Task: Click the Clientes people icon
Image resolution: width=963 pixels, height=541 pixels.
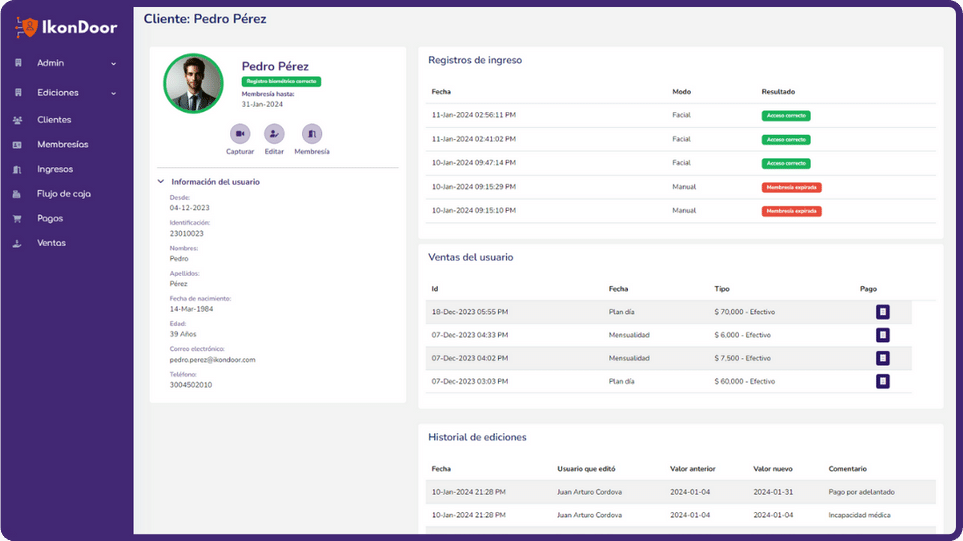Action: pyautogui.click(x=17, y=120)
